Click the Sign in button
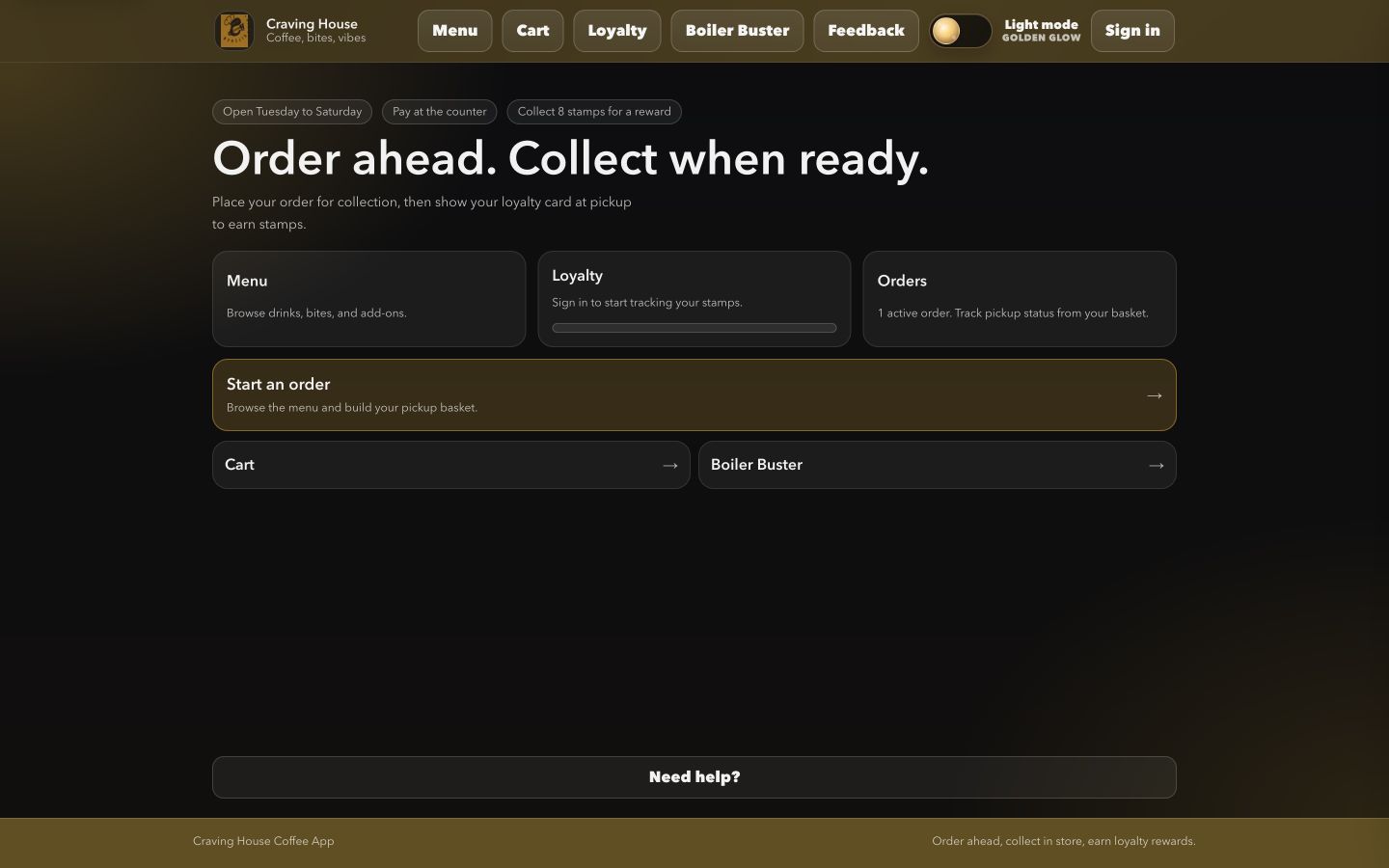1389x868 pixels. pos(1132,31)
